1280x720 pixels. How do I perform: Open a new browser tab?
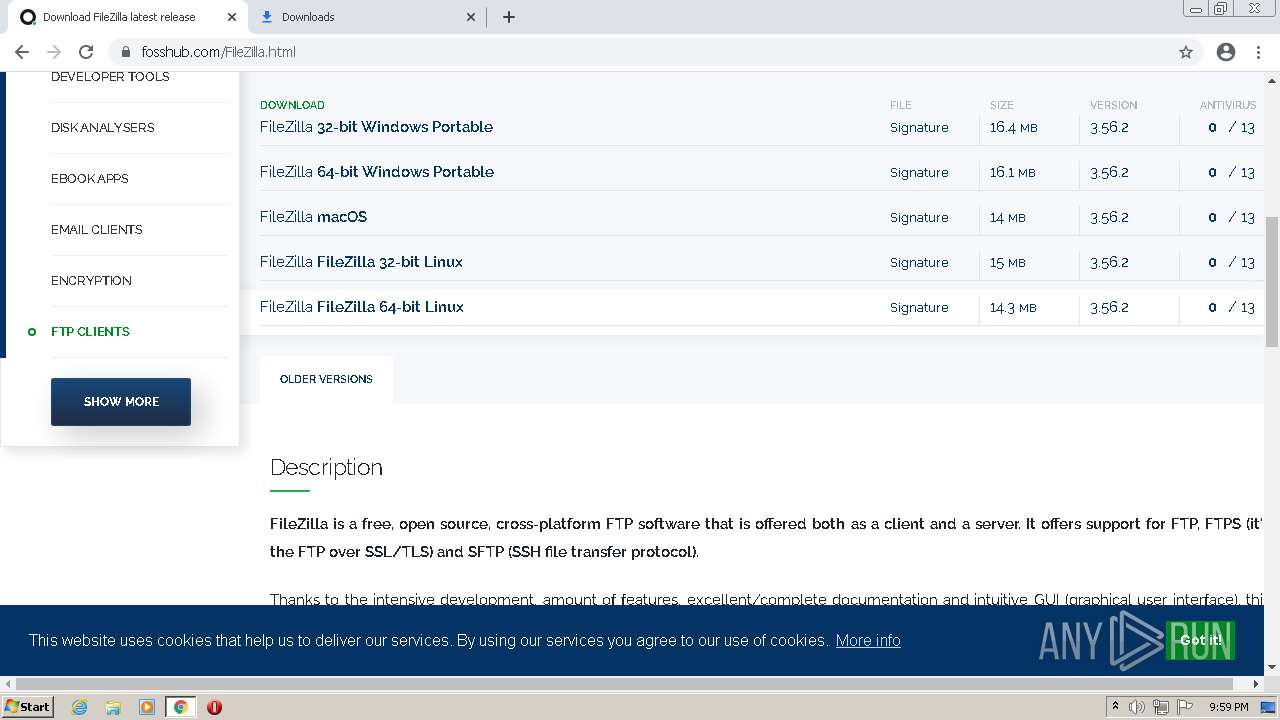[509, 17]
